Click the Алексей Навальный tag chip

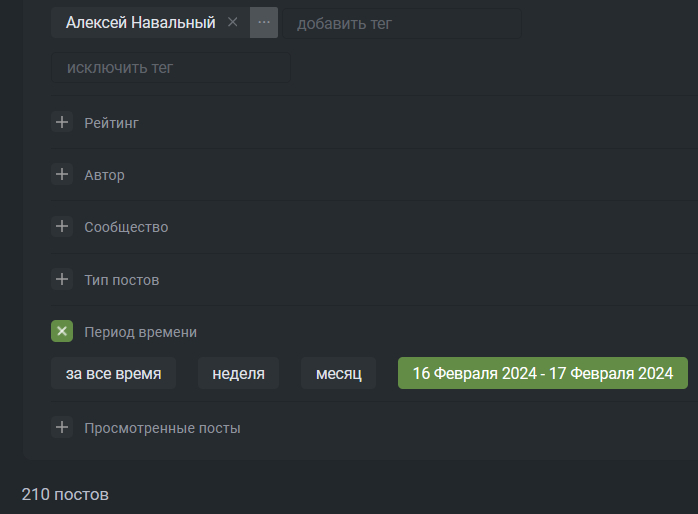140,22
